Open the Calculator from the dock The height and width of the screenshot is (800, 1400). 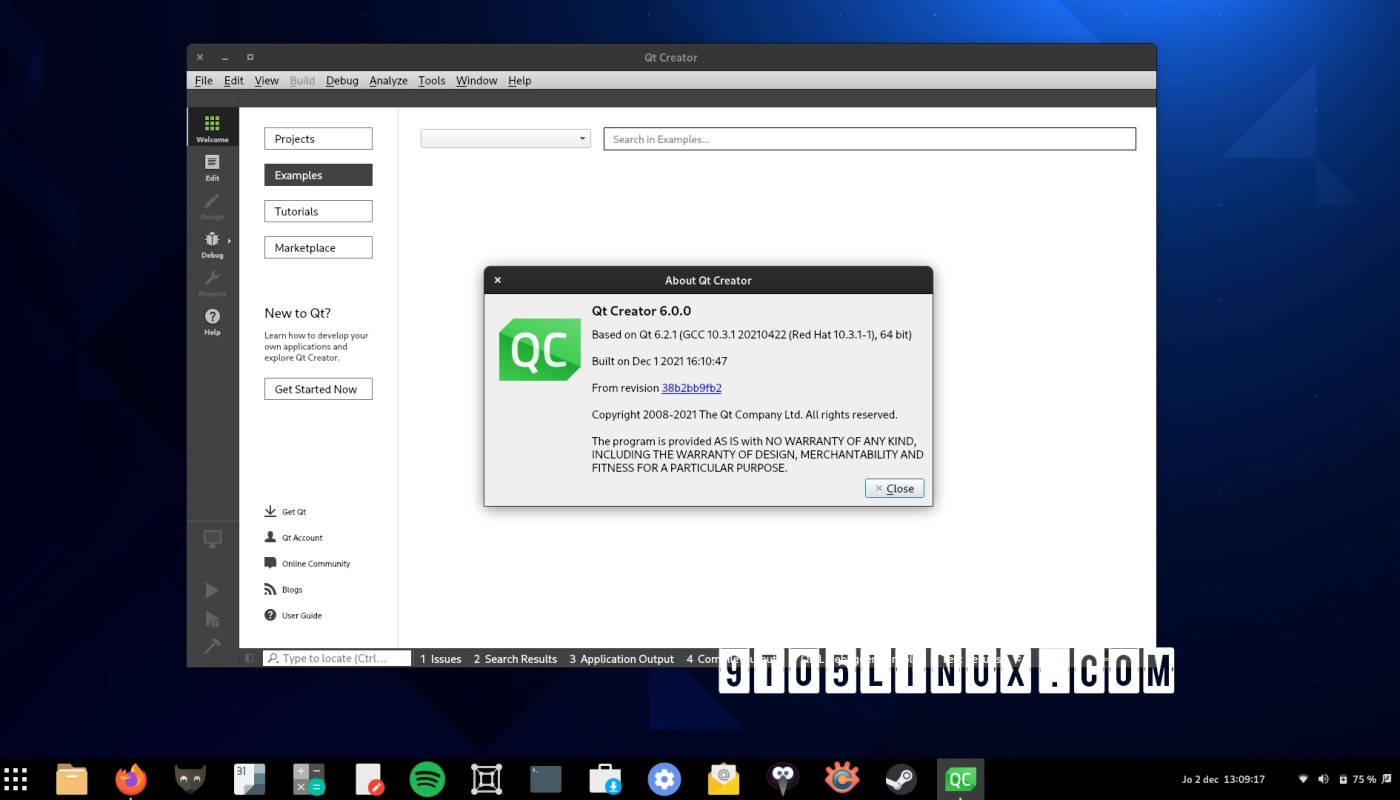308,779
